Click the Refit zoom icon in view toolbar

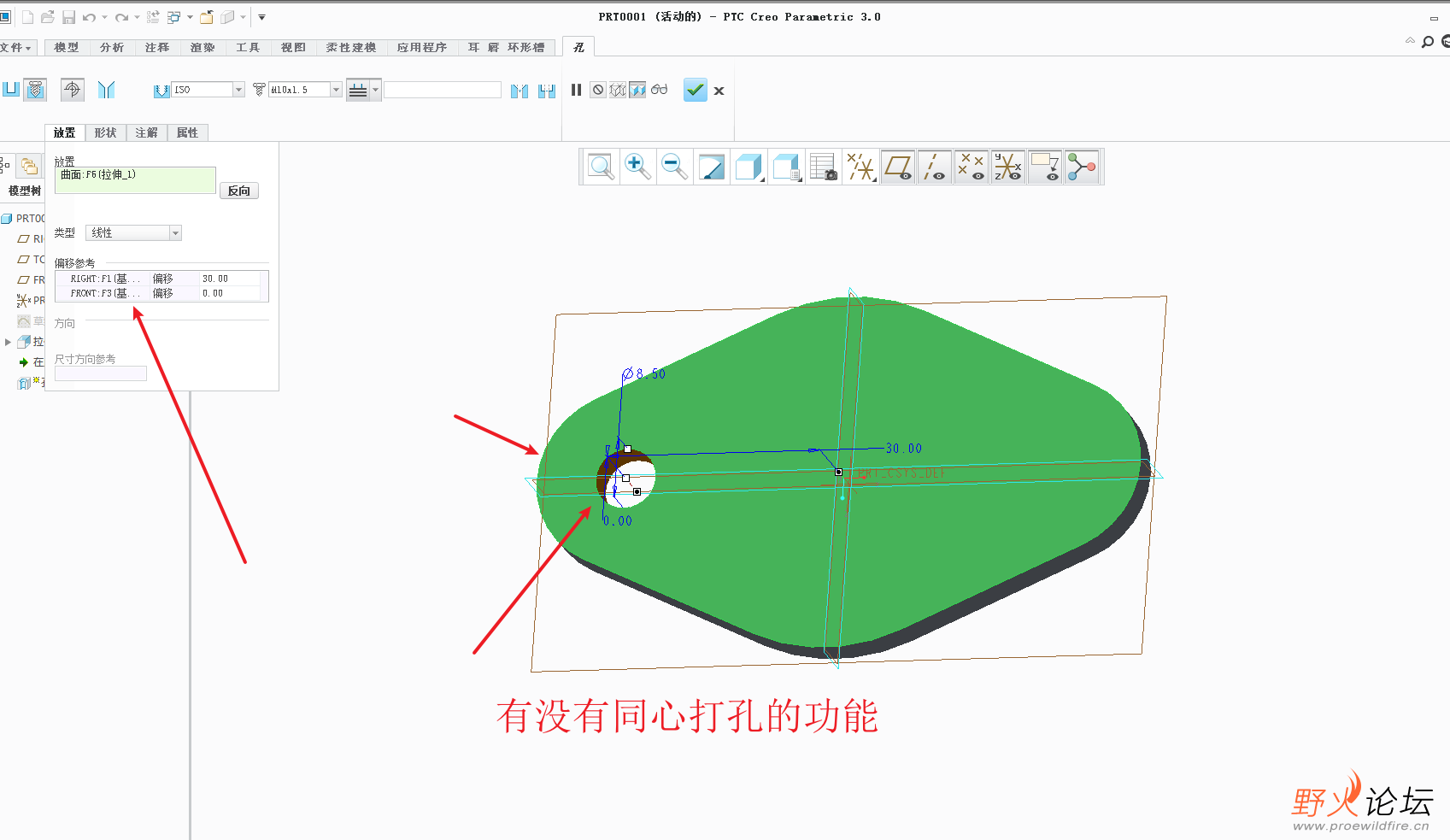601,167
